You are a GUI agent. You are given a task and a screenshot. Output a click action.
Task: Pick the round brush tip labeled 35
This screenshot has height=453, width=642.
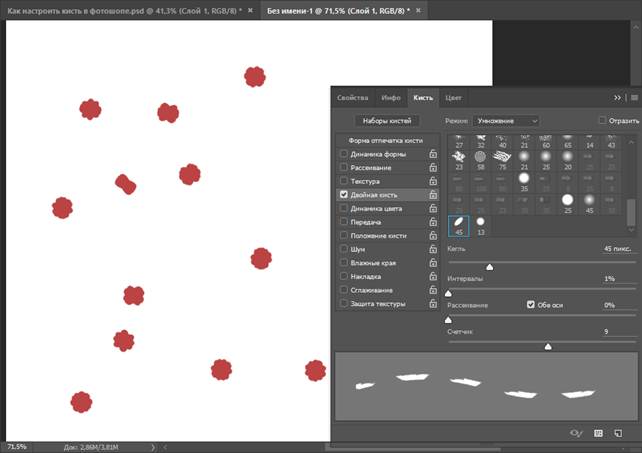pos(524,182)
